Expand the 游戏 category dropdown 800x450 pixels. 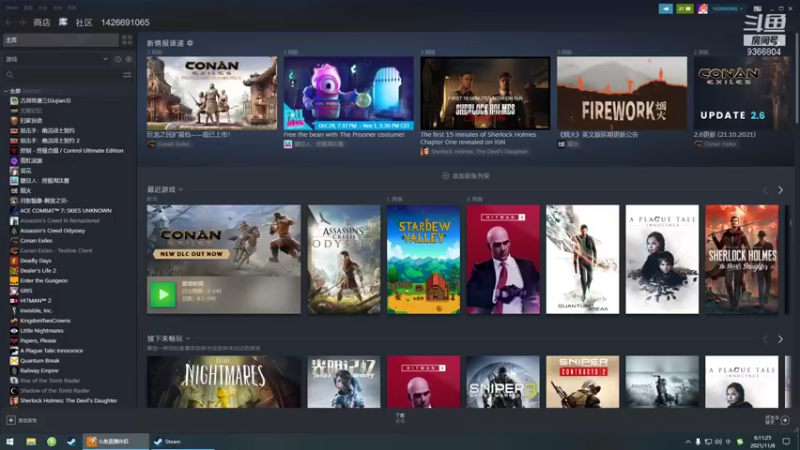coord(57,59)
